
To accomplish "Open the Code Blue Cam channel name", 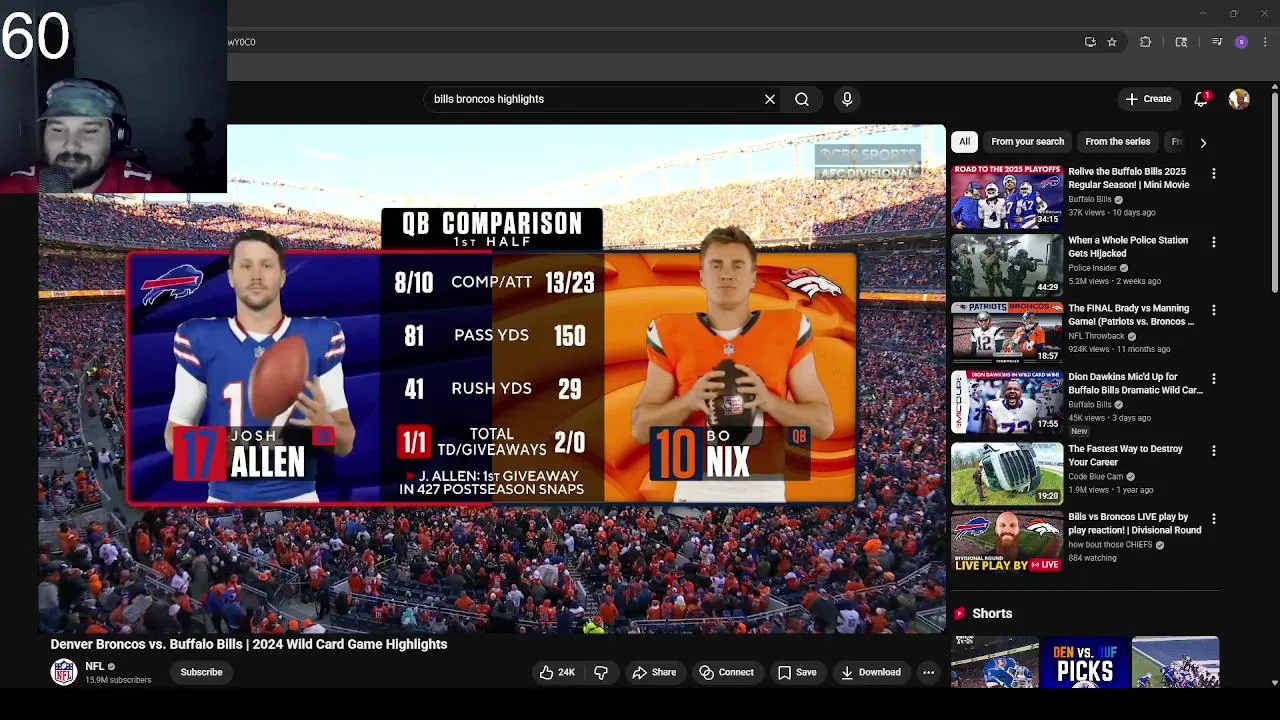I will tap(1095, 476).
